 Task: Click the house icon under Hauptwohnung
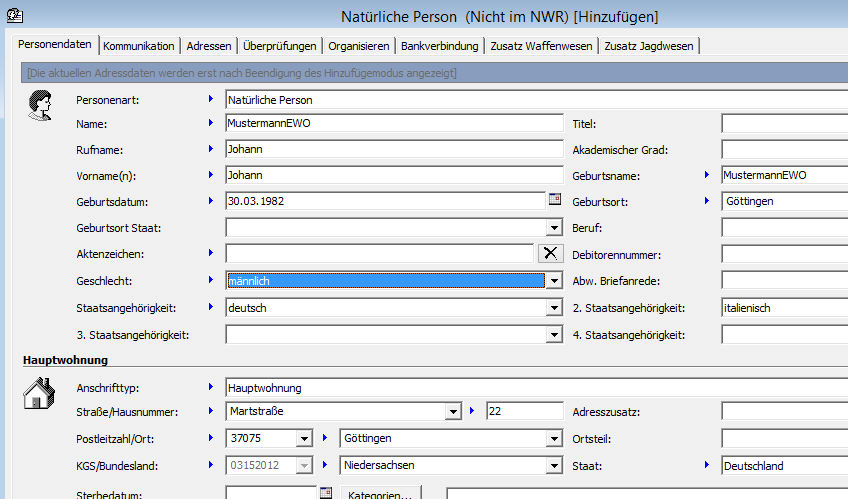click(38, 392)
